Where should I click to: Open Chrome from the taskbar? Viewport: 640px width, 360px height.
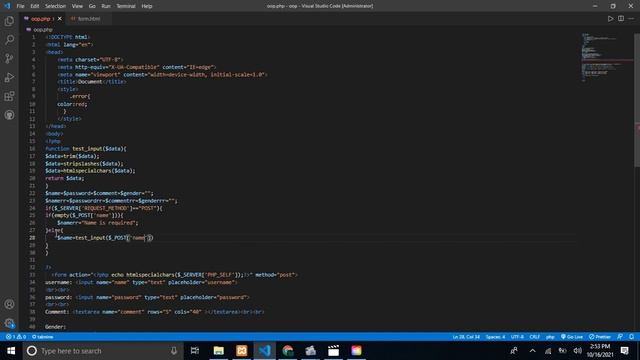click(x=288, y=351)
